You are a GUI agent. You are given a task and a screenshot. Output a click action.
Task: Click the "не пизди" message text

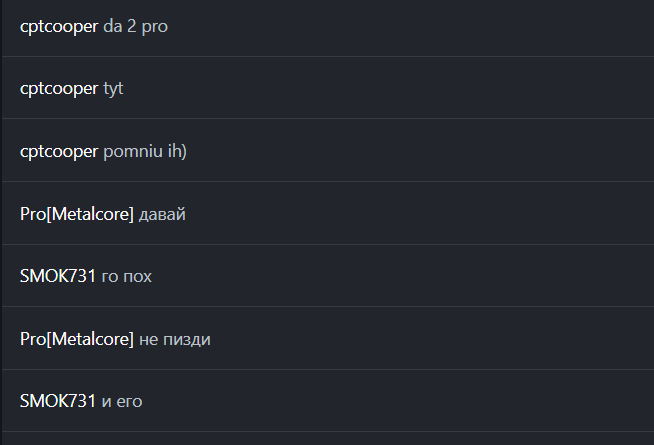tap(174, 340)
